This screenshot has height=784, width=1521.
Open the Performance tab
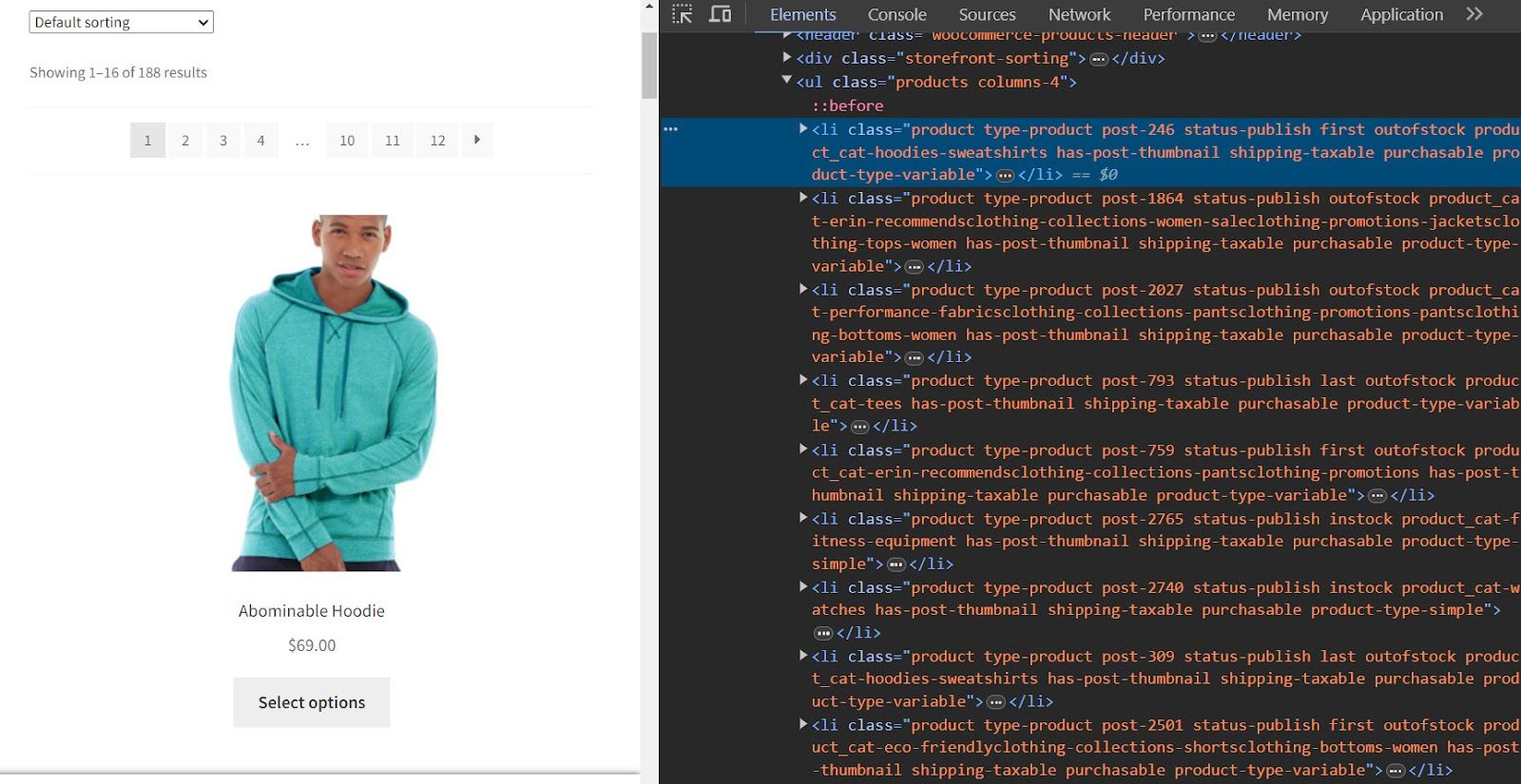1188,14
